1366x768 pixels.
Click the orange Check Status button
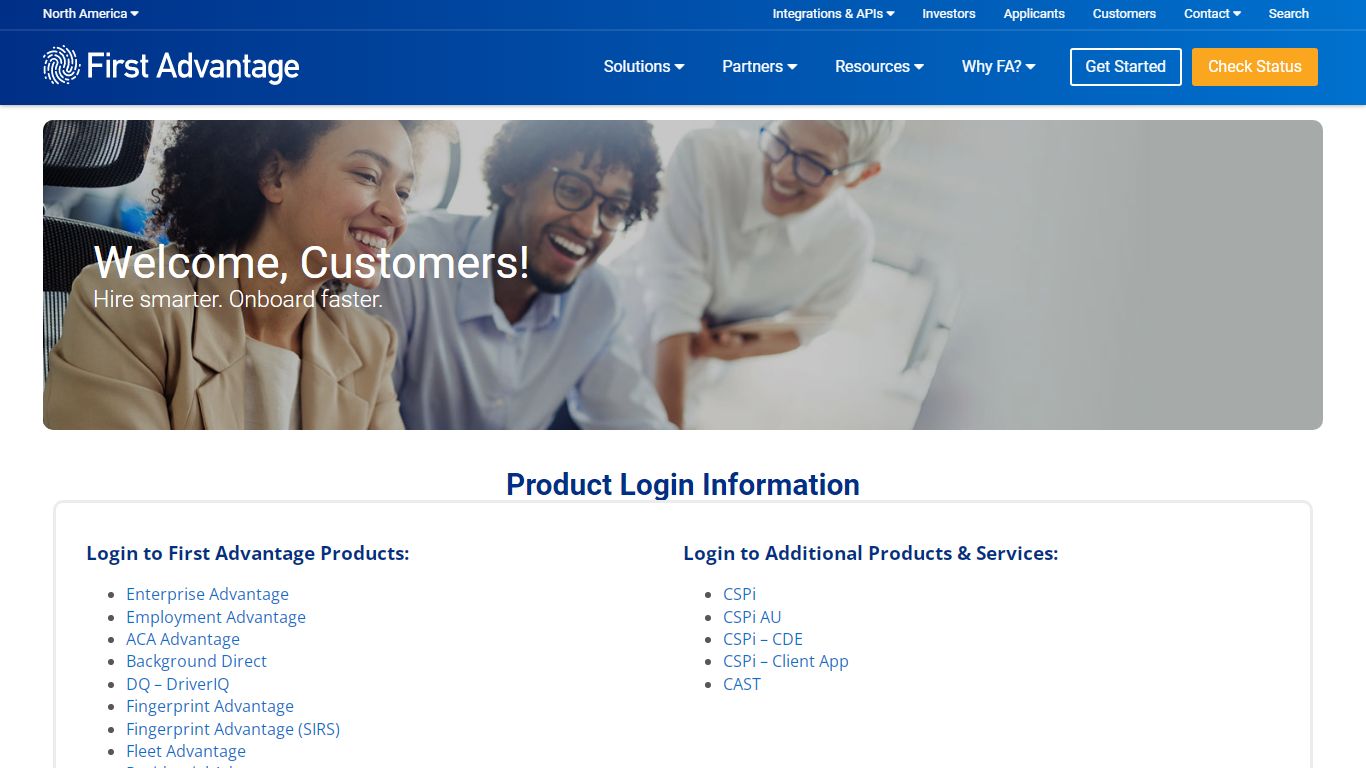tap(1255, 67)
